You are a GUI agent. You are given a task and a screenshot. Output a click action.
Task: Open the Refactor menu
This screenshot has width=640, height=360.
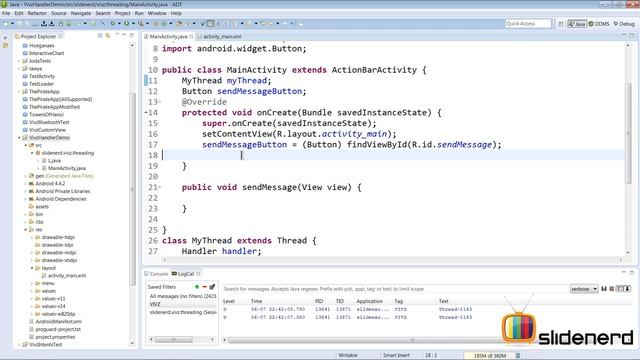pyautogui.click(x=37, y=13)
